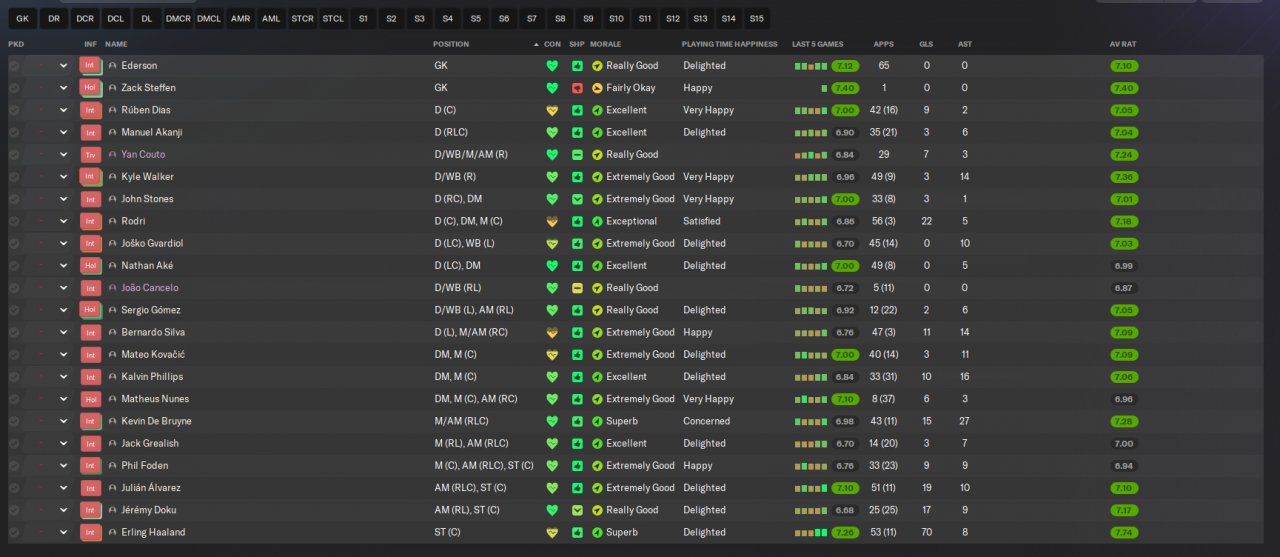
Task: Click Erling Haaland's condition heart icon
Action: (x=552, y=532)
